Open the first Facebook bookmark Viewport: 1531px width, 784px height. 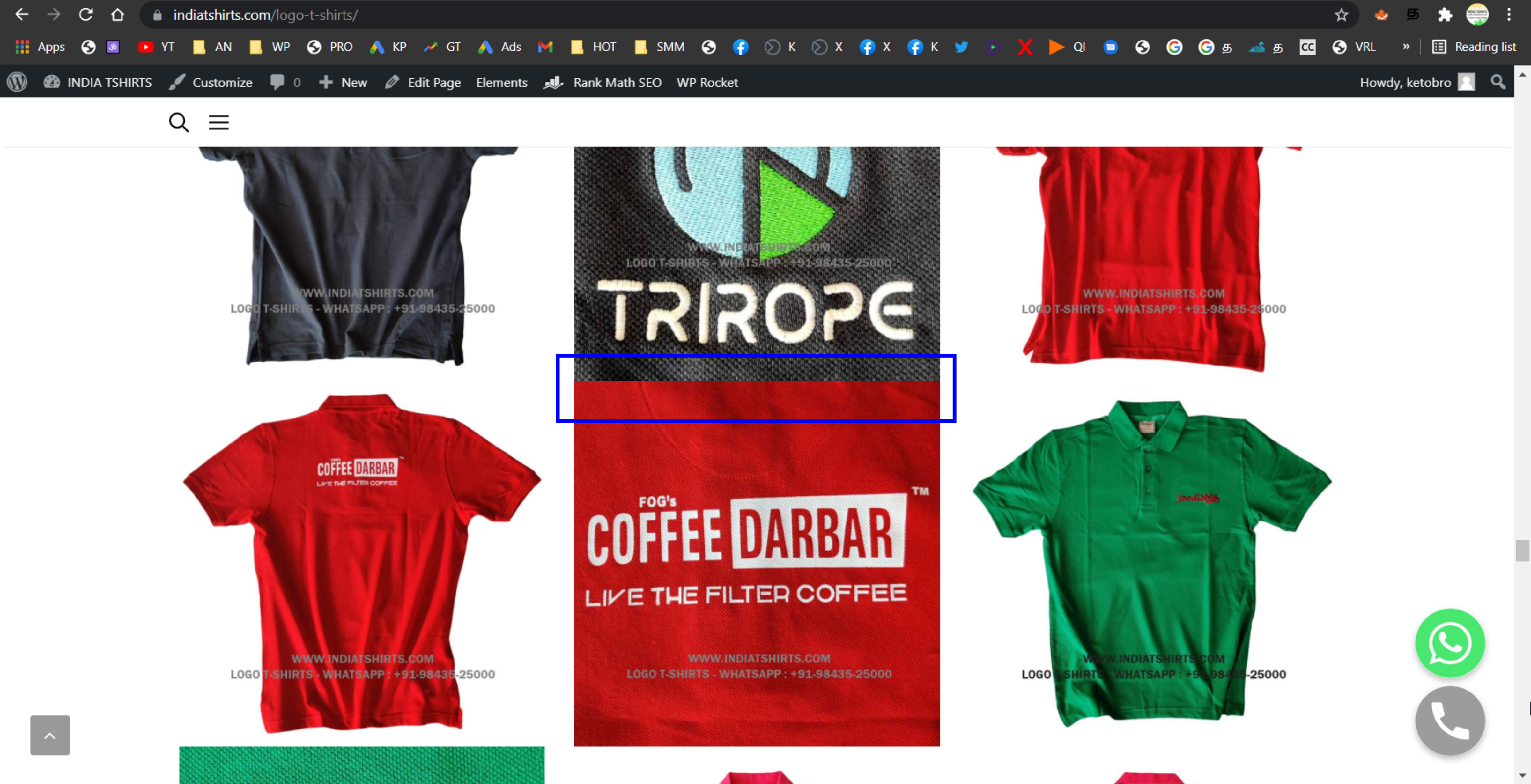click(741, 47)
